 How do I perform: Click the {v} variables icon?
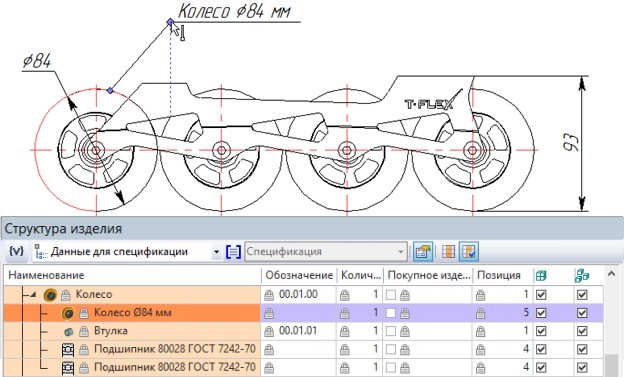16,251
